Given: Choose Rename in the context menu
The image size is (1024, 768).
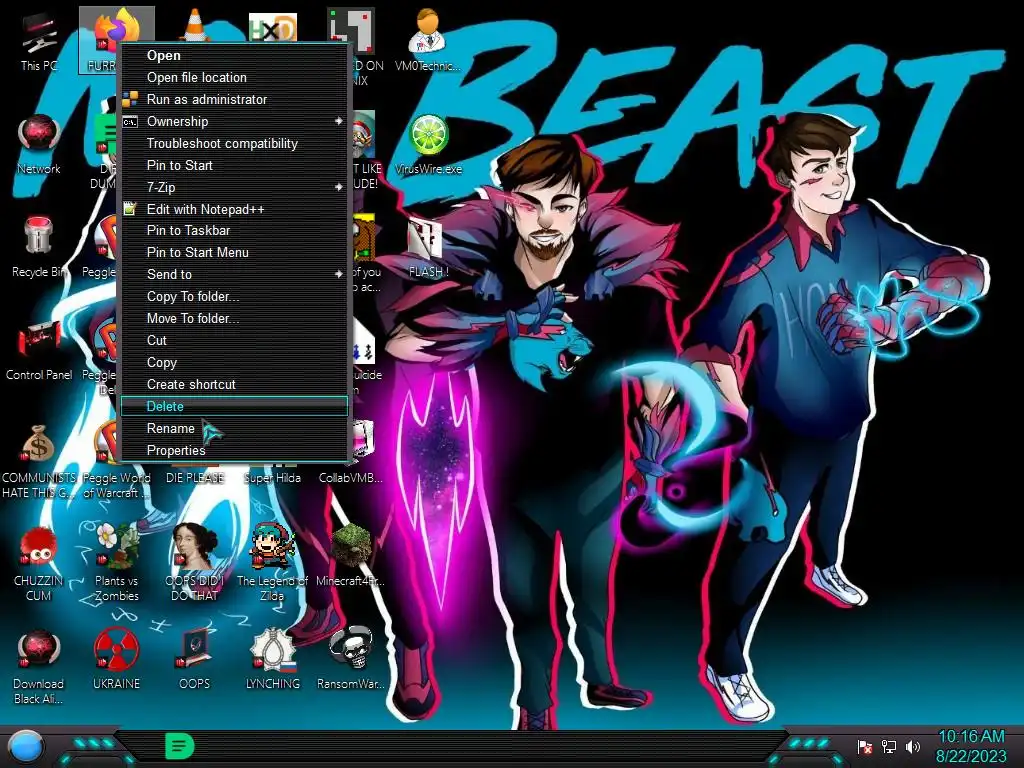Looking at the screenshot, I should coord(234,428).
